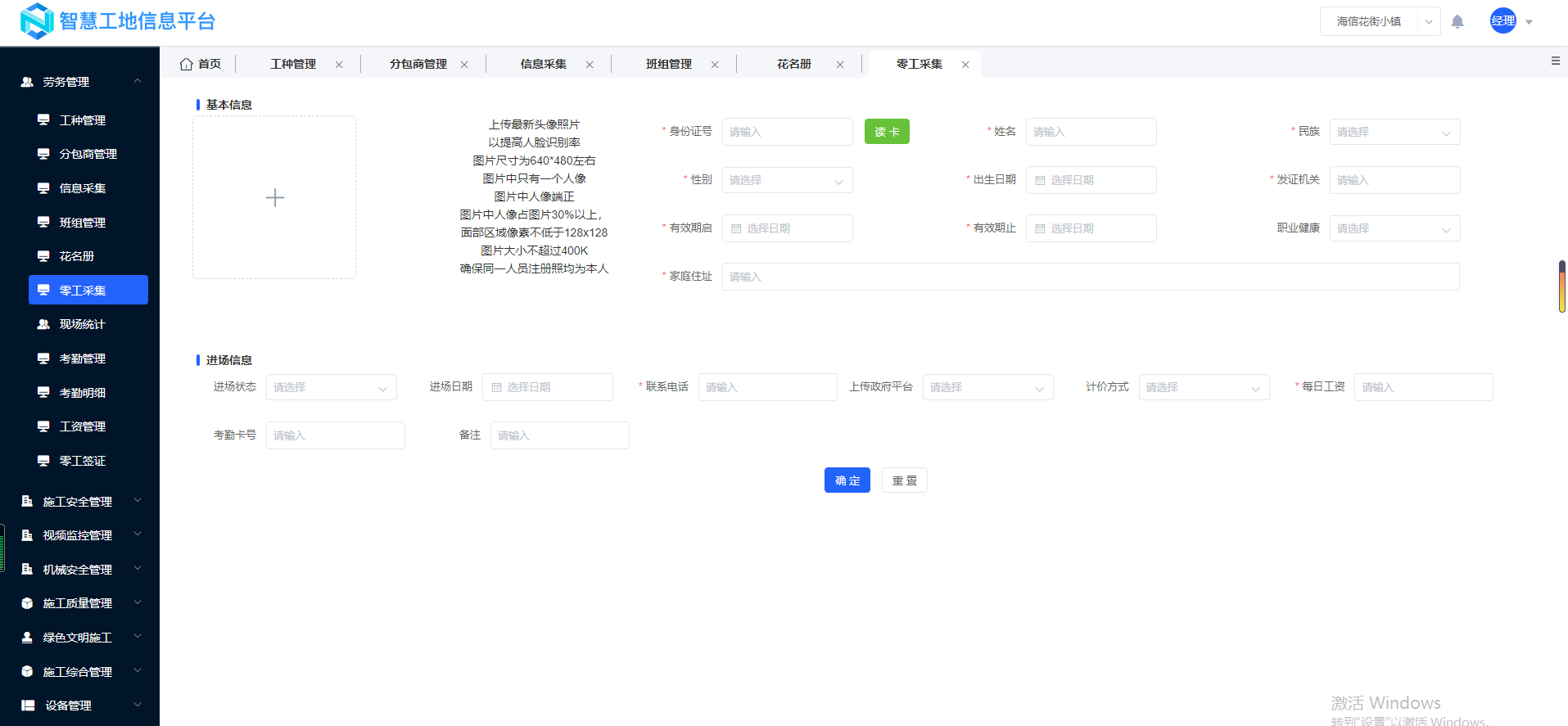The width and height of the screenshot is (1568, 726).
Task: Close the 零工采集 tab
Action: coord(965,65)
